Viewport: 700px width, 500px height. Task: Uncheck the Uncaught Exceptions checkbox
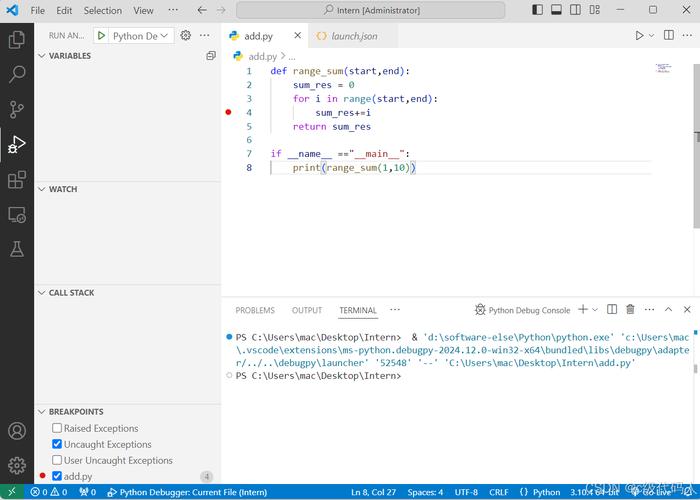coord(57,444)
